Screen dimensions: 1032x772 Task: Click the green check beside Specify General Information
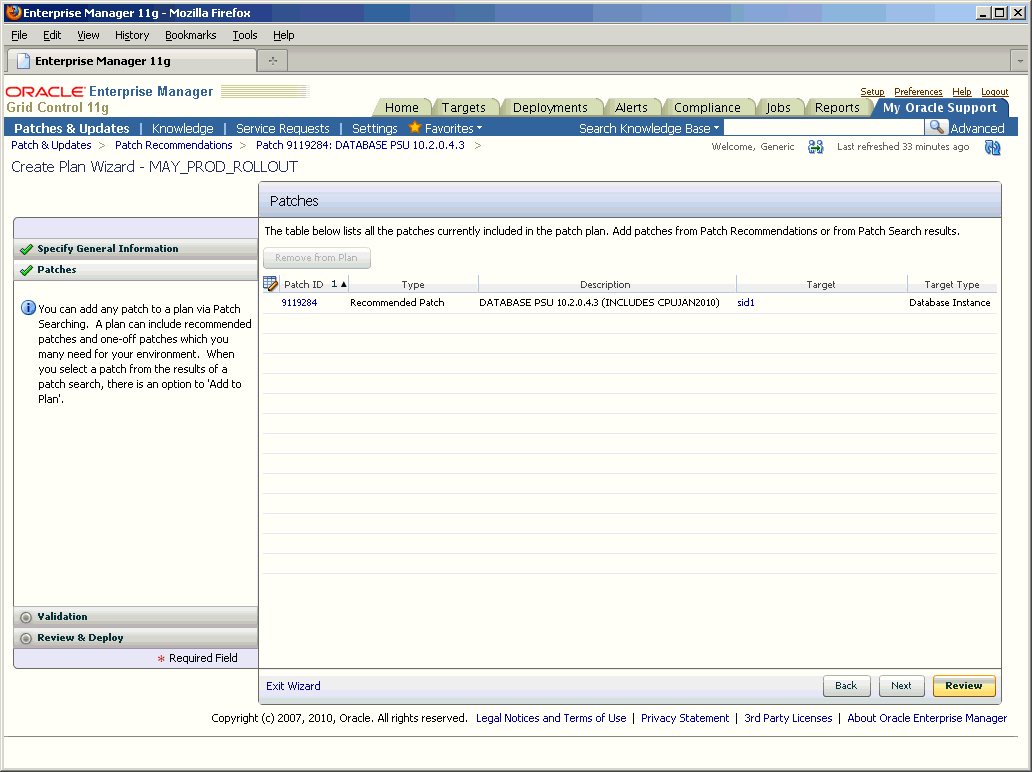[26, 249]
